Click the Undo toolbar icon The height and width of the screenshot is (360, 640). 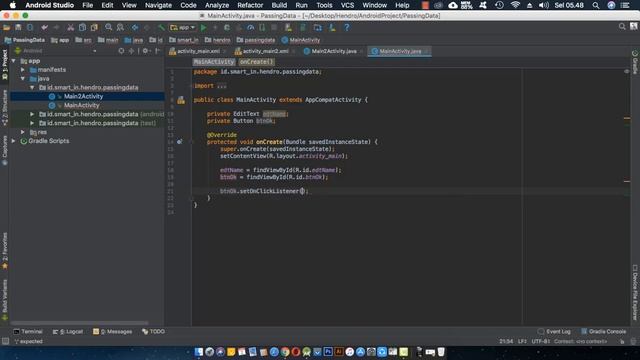44,27
